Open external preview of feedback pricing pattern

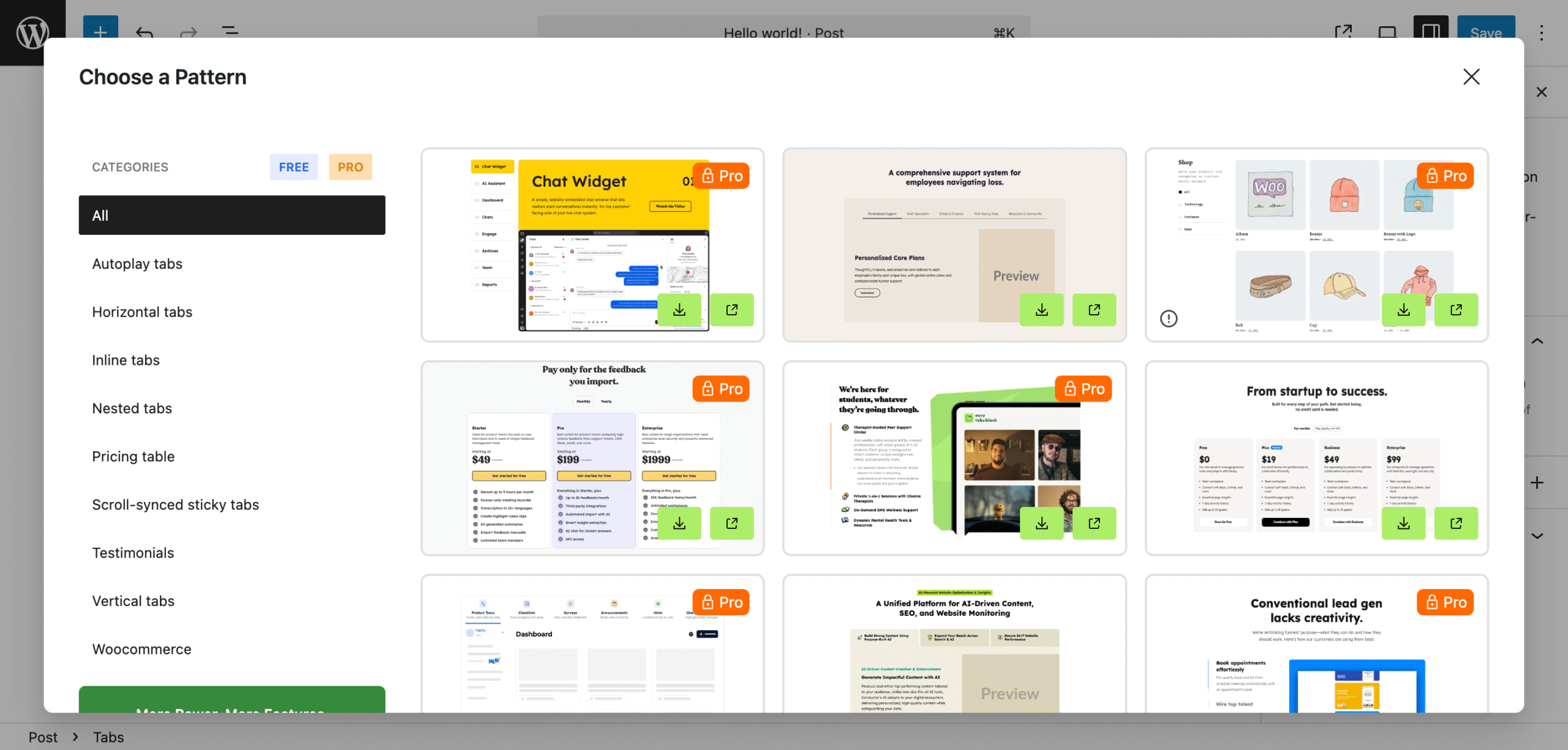coord(731,523)
